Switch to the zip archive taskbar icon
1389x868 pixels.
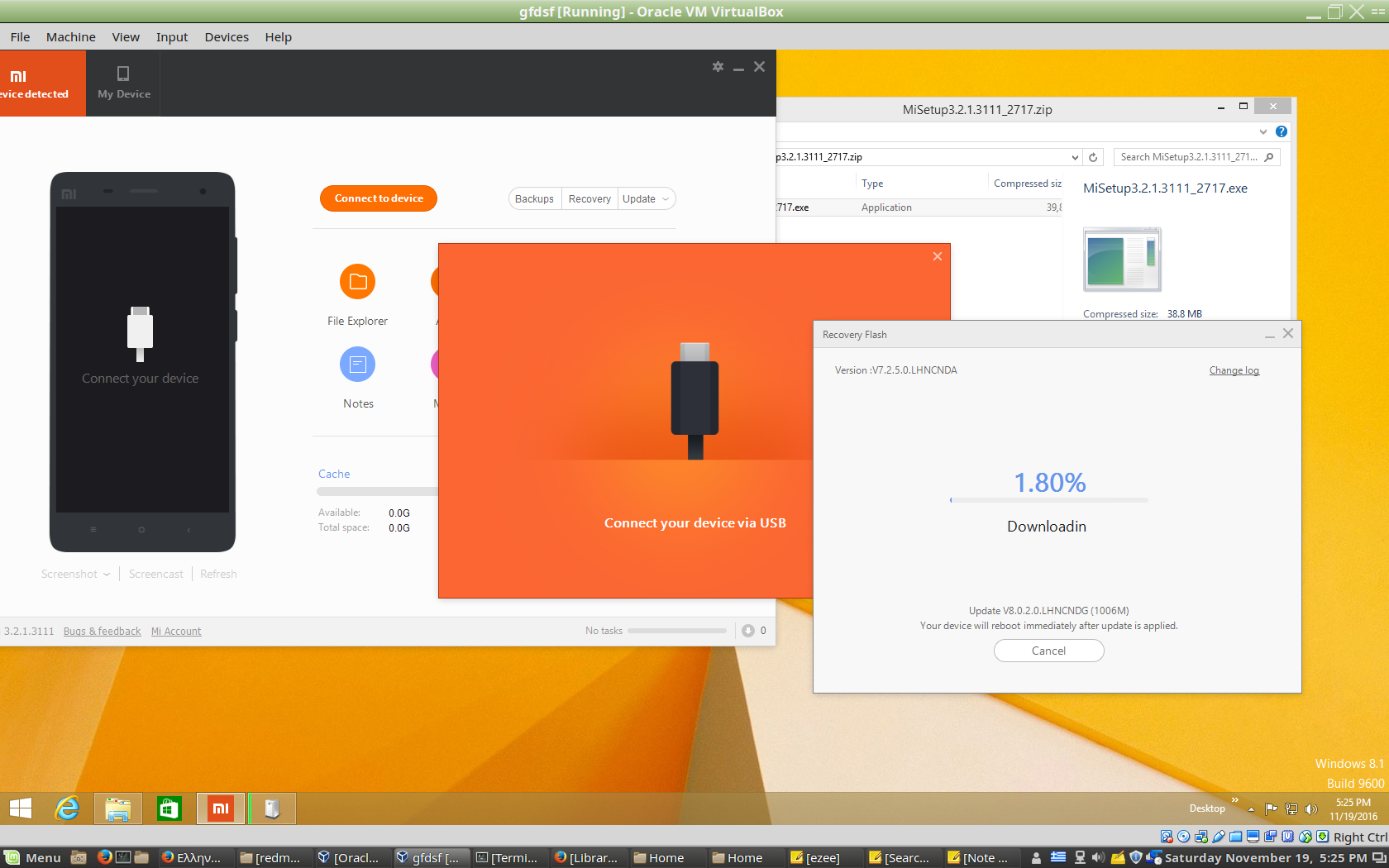(x=272, y=808)
